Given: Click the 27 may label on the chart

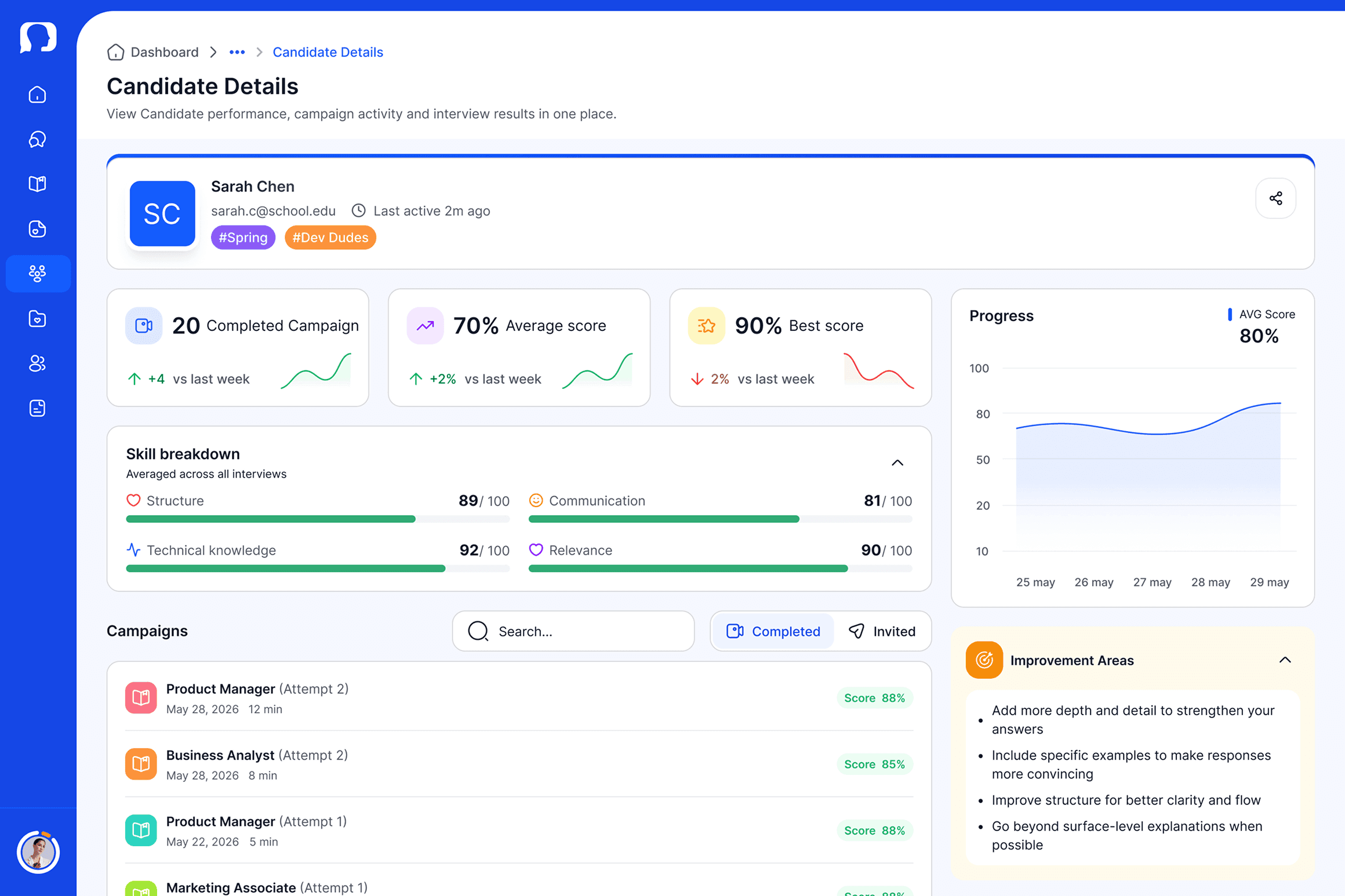Looking at the screenshot, I should (x=1152, y=582).
